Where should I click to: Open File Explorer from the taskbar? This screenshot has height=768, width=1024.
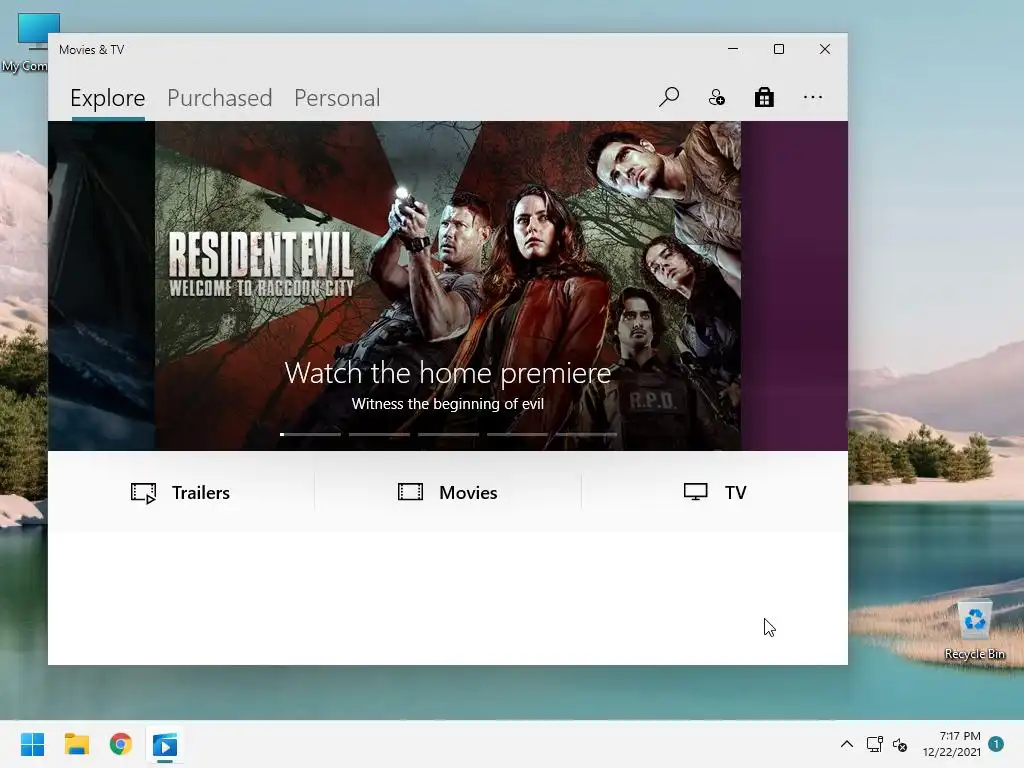point(76,744)
